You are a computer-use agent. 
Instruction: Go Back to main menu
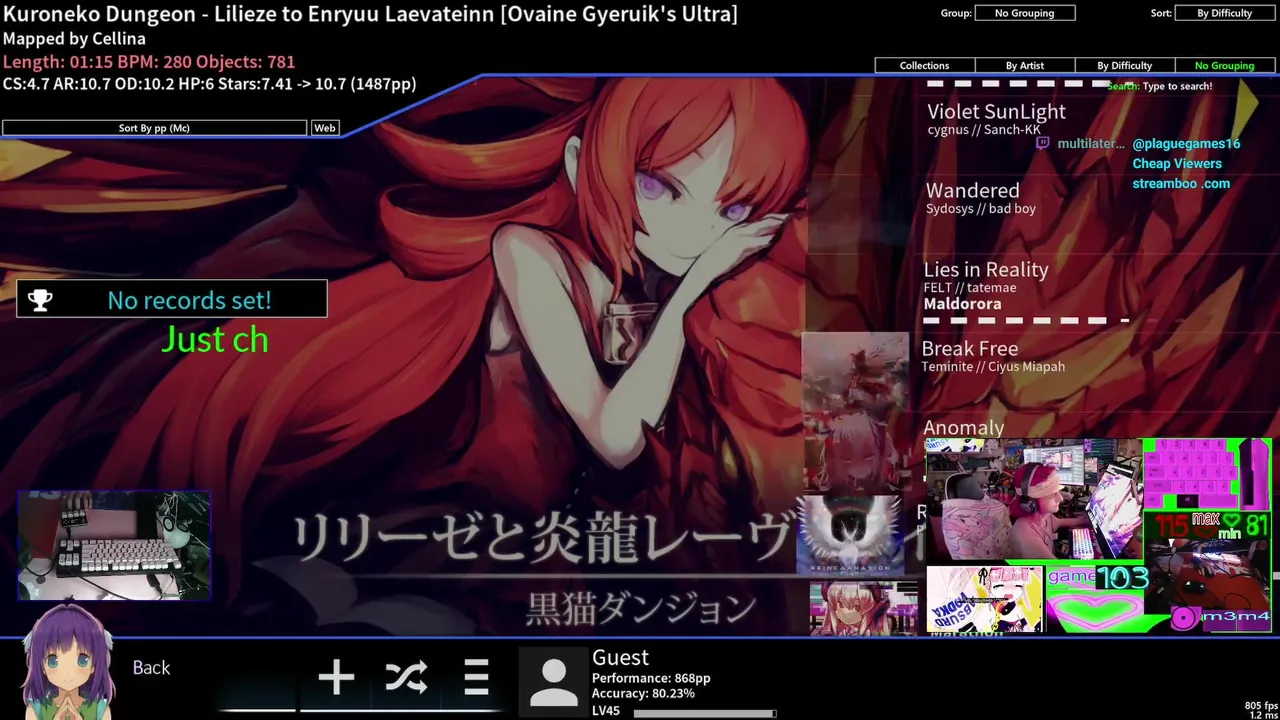pyautogui.click(x=151, y=668)
